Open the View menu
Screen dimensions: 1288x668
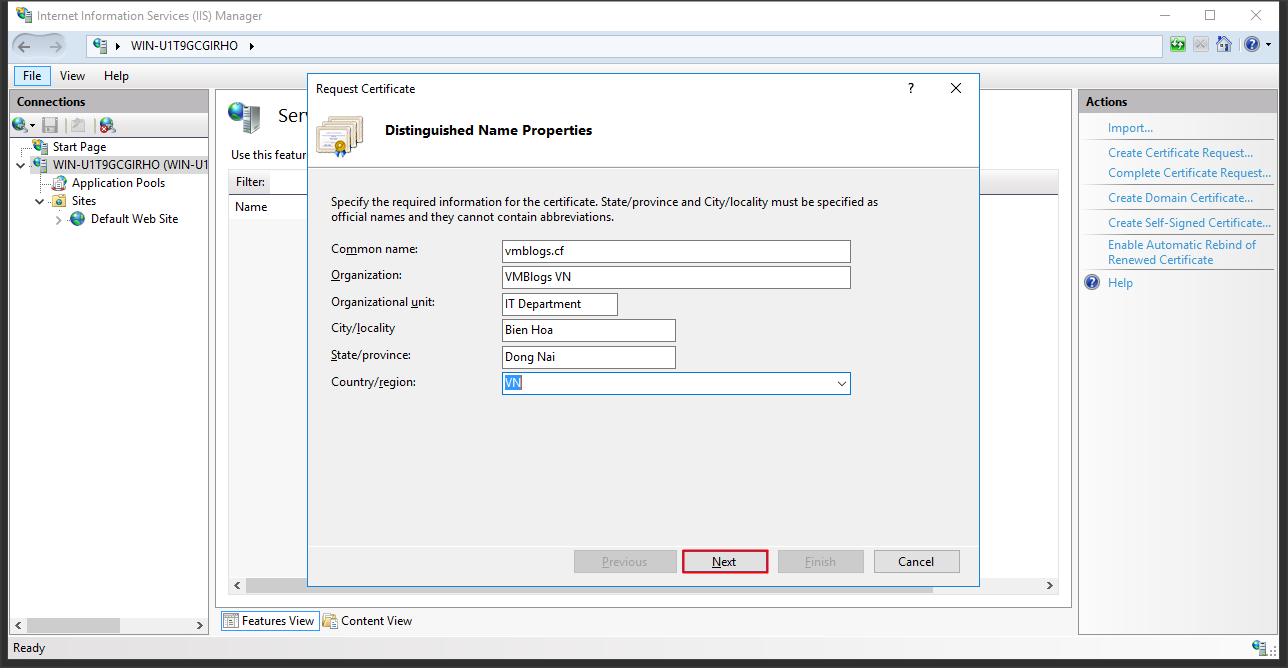(x=72, y=76)
